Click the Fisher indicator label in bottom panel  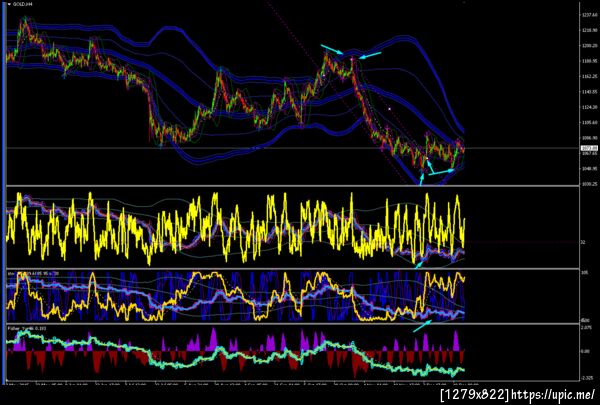click(26, 328)
